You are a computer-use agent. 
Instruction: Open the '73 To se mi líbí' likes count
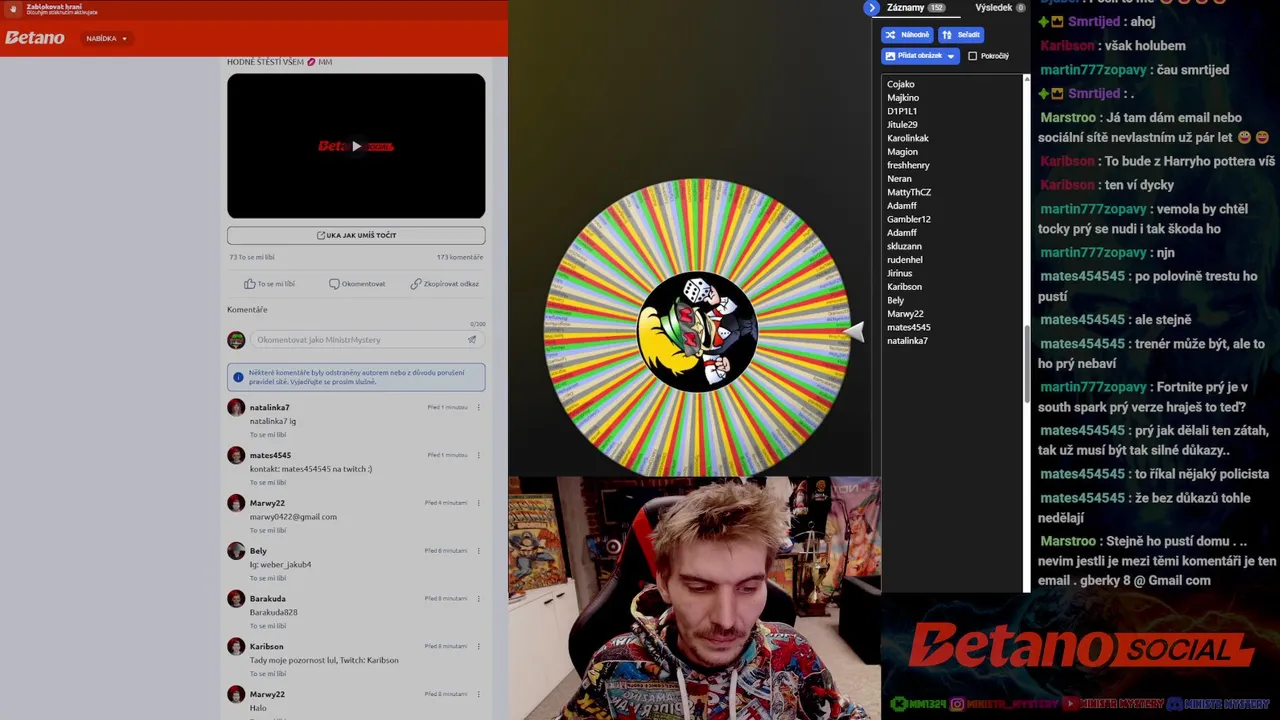tap(252, 257)
